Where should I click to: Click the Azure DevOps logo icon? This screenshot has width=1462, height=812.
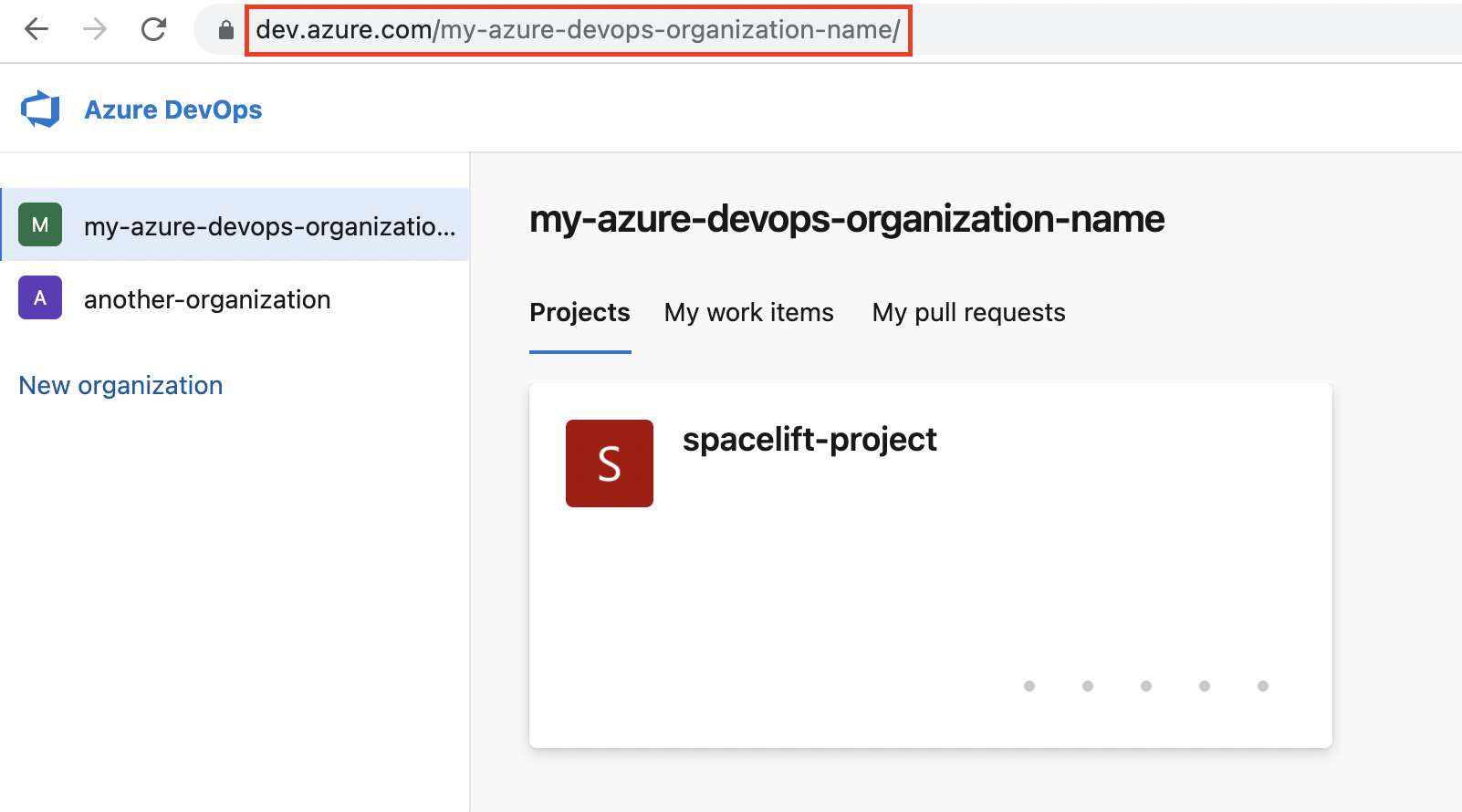[x=40, y=109]
